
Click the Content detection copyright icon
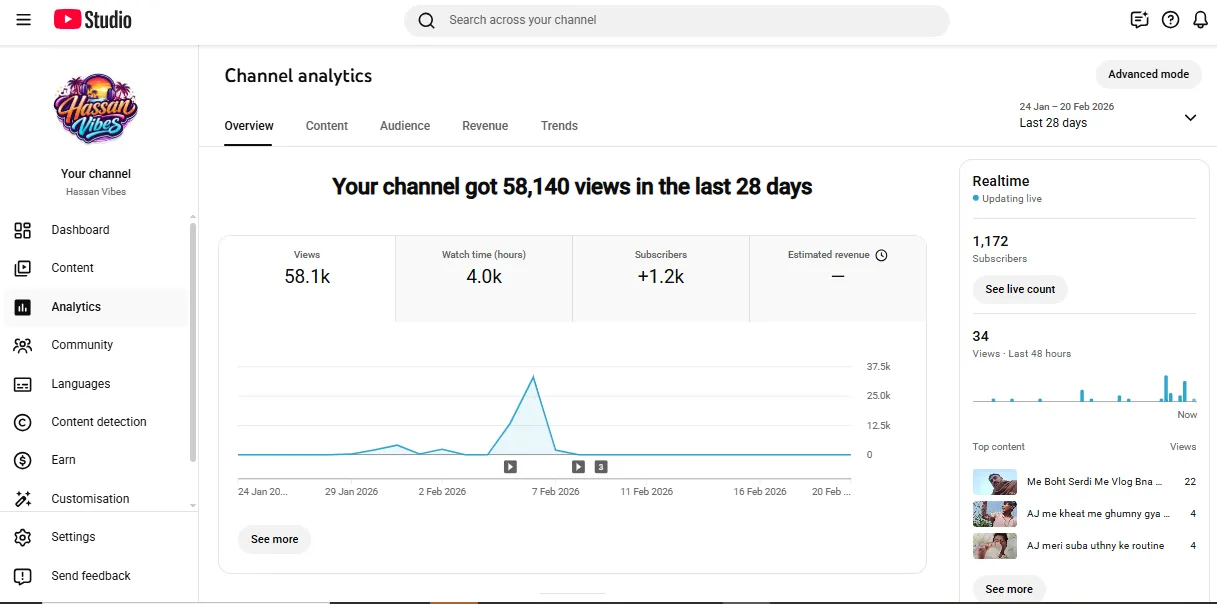click(x=22, y=422)
